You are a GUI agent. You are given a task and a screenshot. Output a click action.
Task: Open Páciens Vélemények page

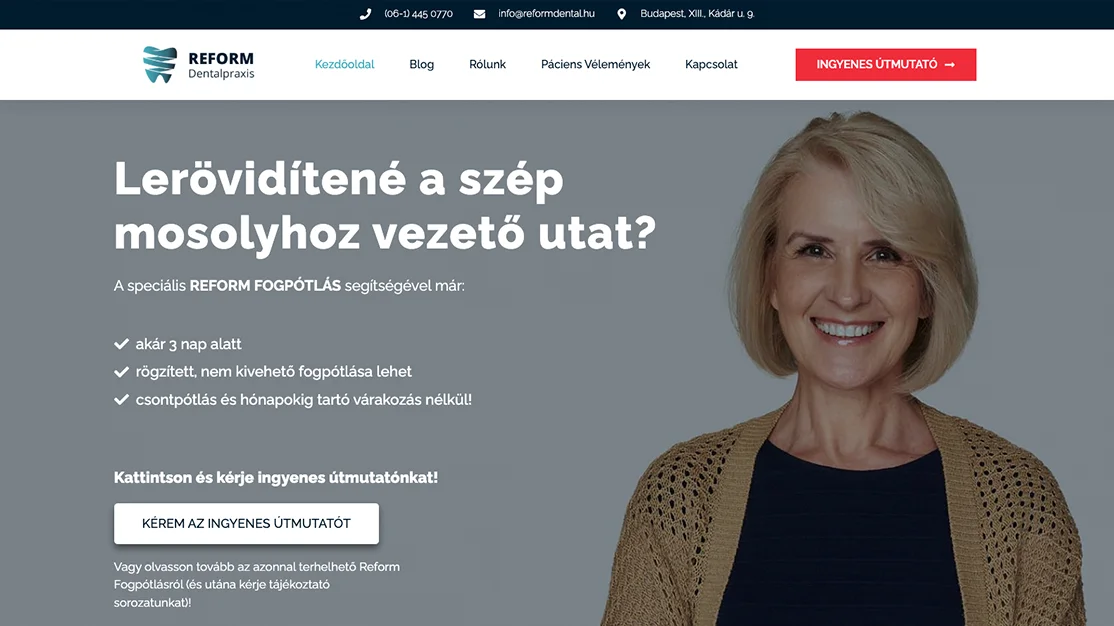pyautogui.click(x=595, y=64)
